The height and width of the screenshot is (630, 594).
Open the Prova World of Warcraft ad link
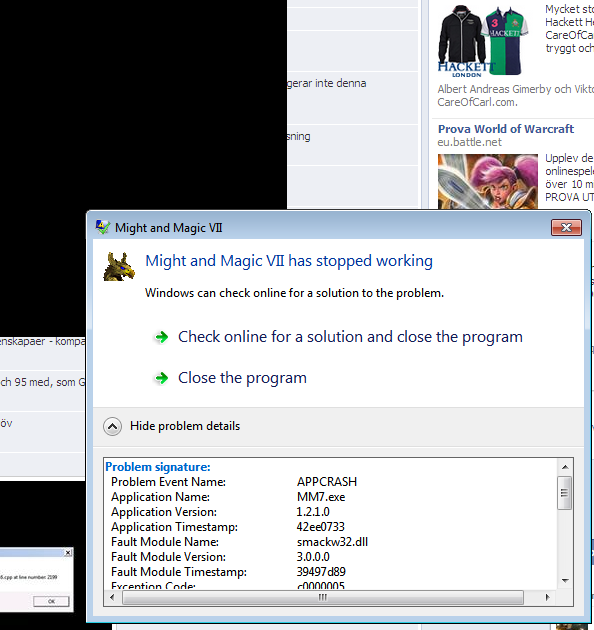coord(506,129)
